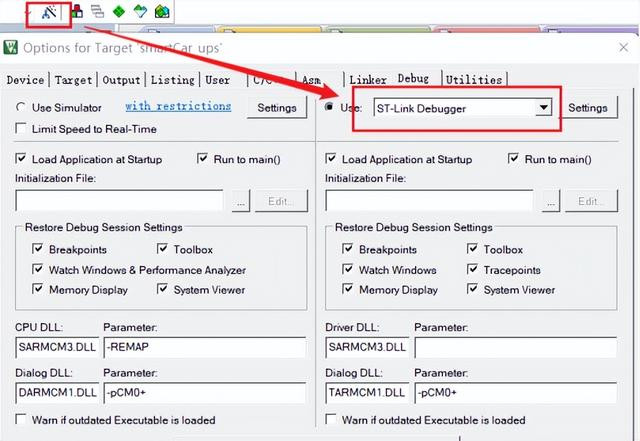Open Manage Run-Time Environment green diamond icon
This screenshot has height=441, width=640.
[119, 11]
